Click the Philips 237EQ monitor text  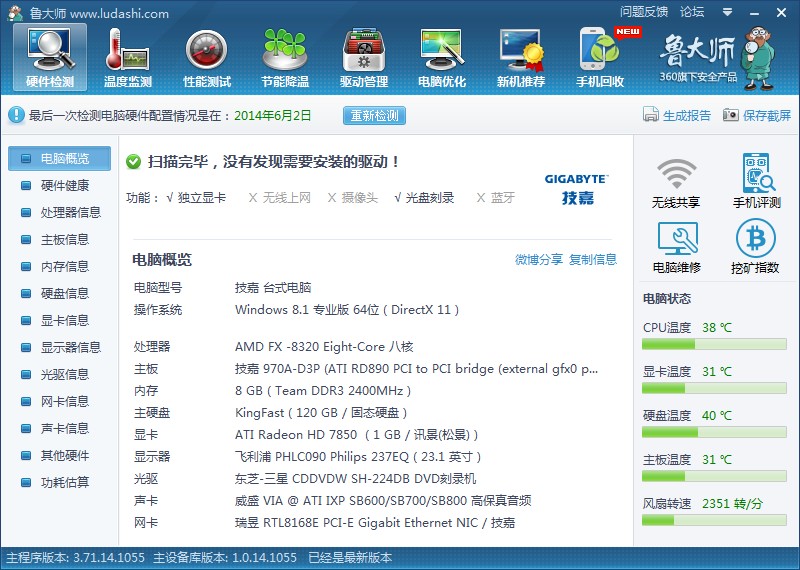(x=358, y=457)
